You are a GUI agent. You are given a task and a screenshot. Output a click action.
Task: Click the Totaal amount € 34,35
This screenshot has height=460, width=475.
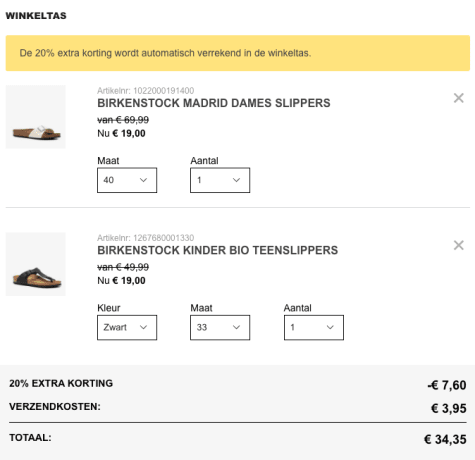click(x=445, y=439)
